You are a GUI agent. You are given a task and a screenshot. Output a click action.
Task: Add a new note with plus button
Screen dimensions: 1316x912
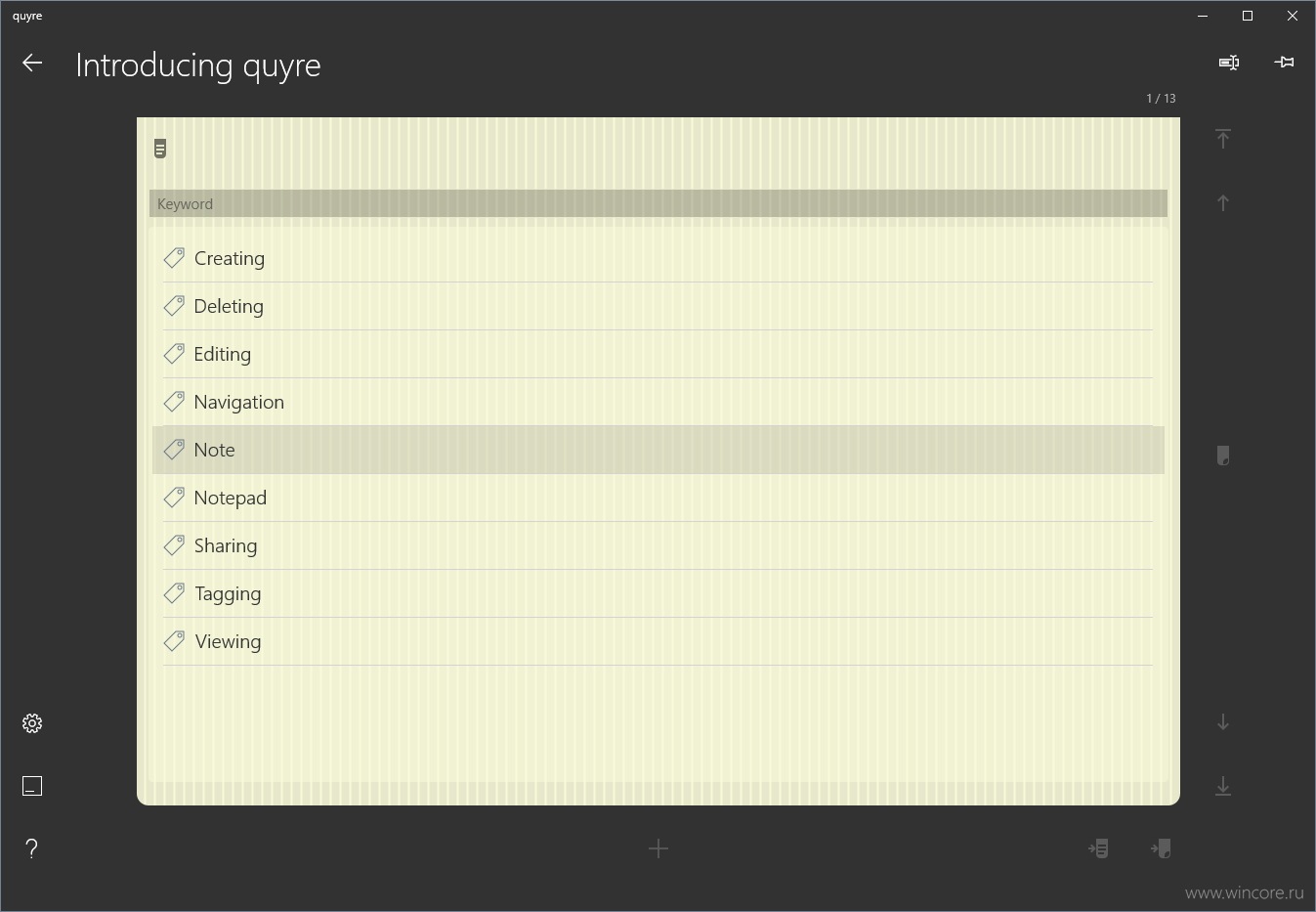coord(658,848)
